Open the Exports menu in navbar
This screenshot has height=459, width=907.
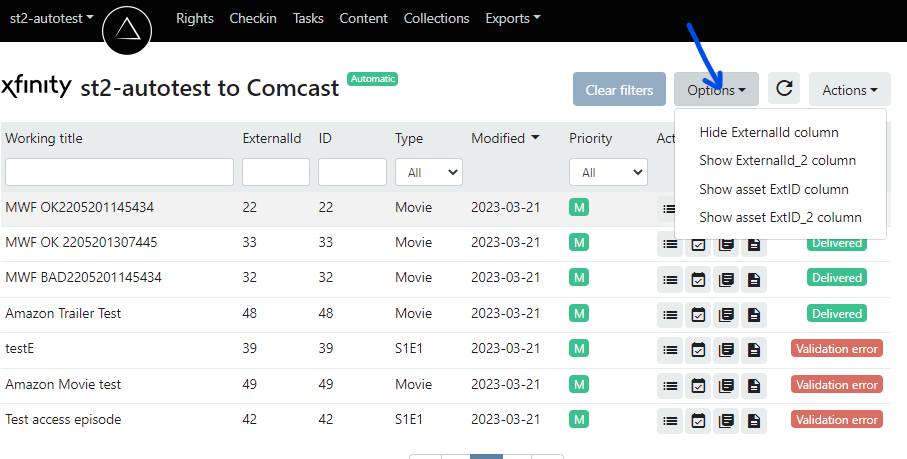click(512, 18)
